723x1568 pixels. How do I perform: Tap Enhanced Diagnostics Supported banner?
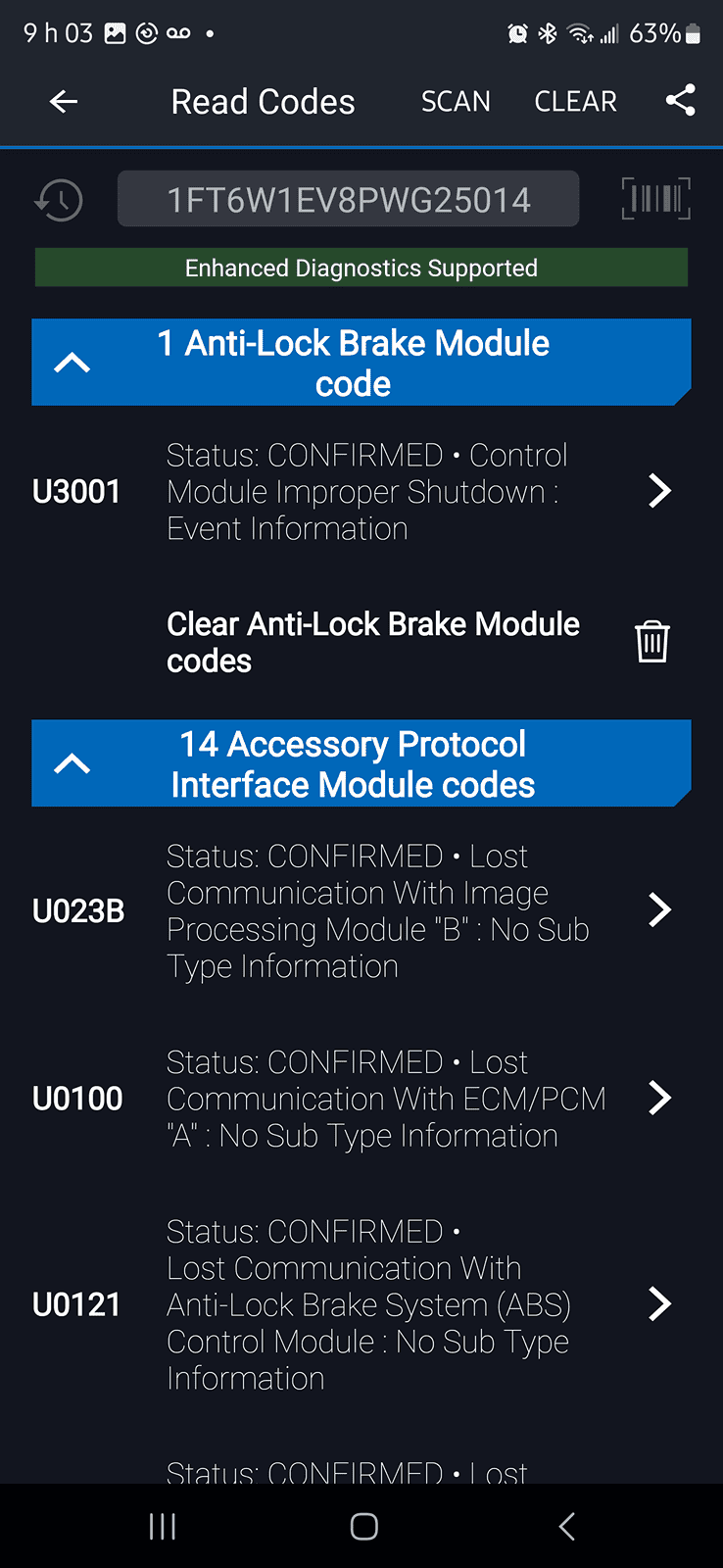[361, 268]
